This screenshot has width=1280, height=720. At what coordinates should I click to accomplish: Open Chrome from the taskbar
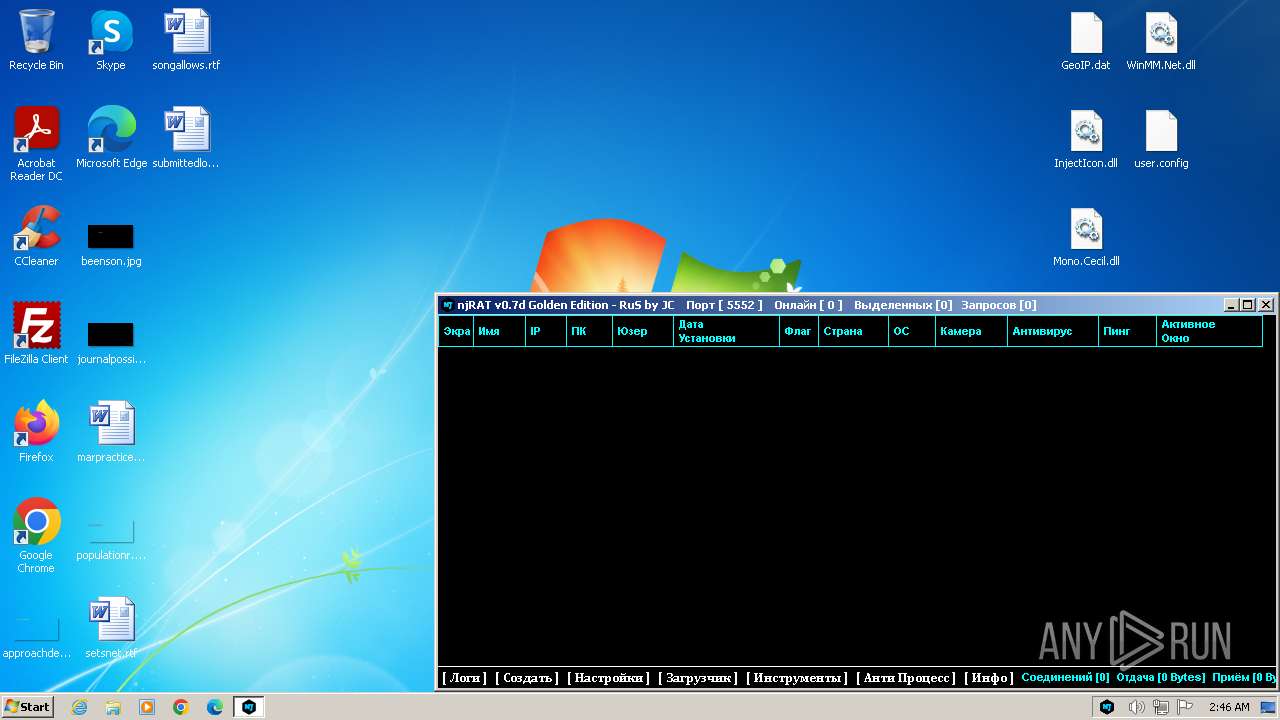[181, 707]
